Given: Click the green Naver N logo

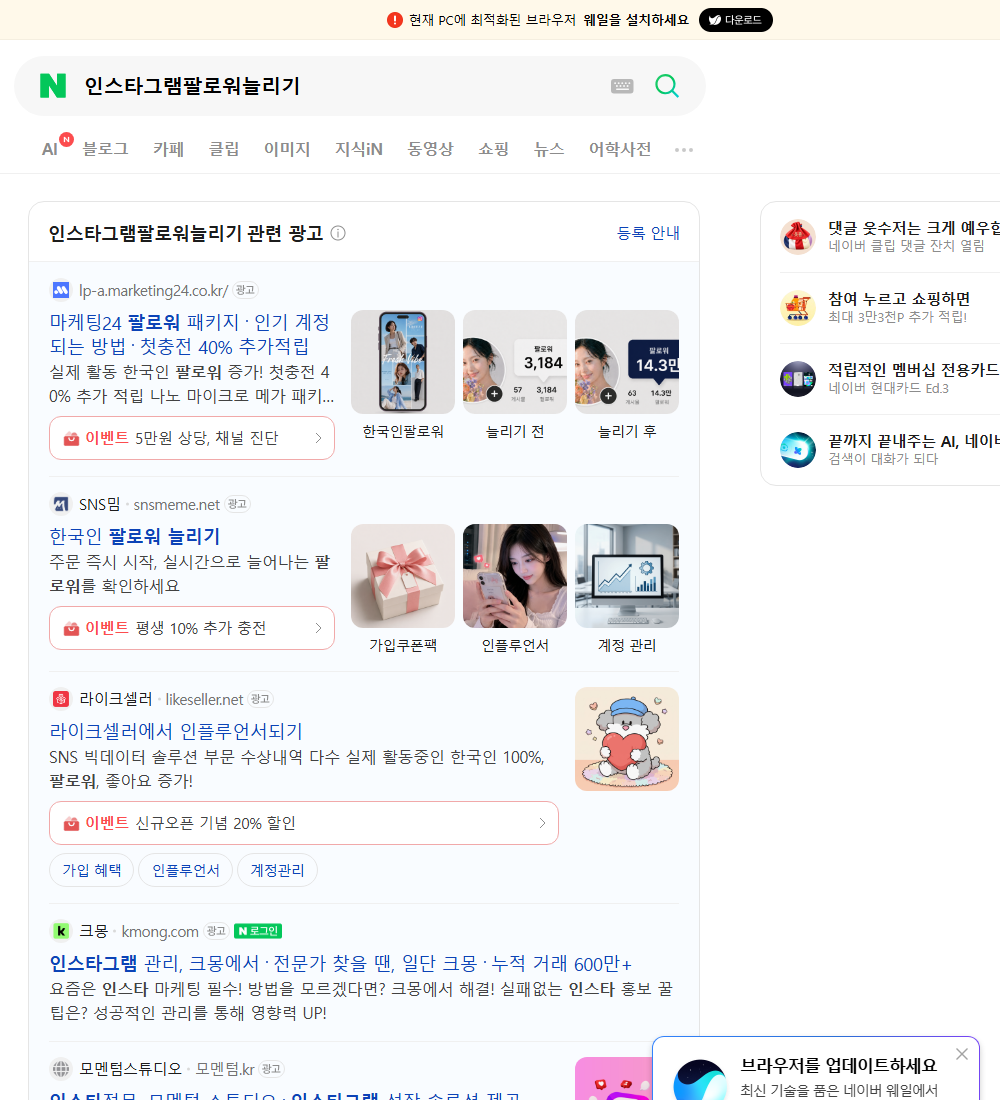Looking at the screenshot, I should click(x=53, y=86).
